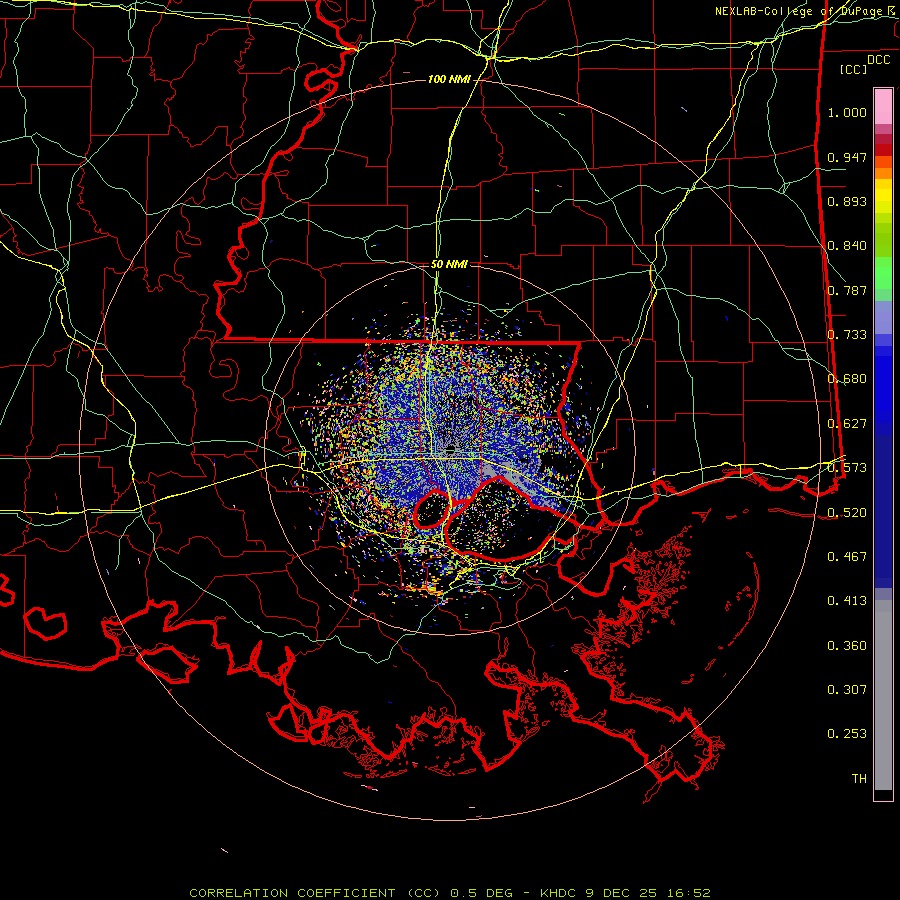Viewport: 900px width, 900px height.
Task: Click the 0.680 scale value
Action: 847,379
